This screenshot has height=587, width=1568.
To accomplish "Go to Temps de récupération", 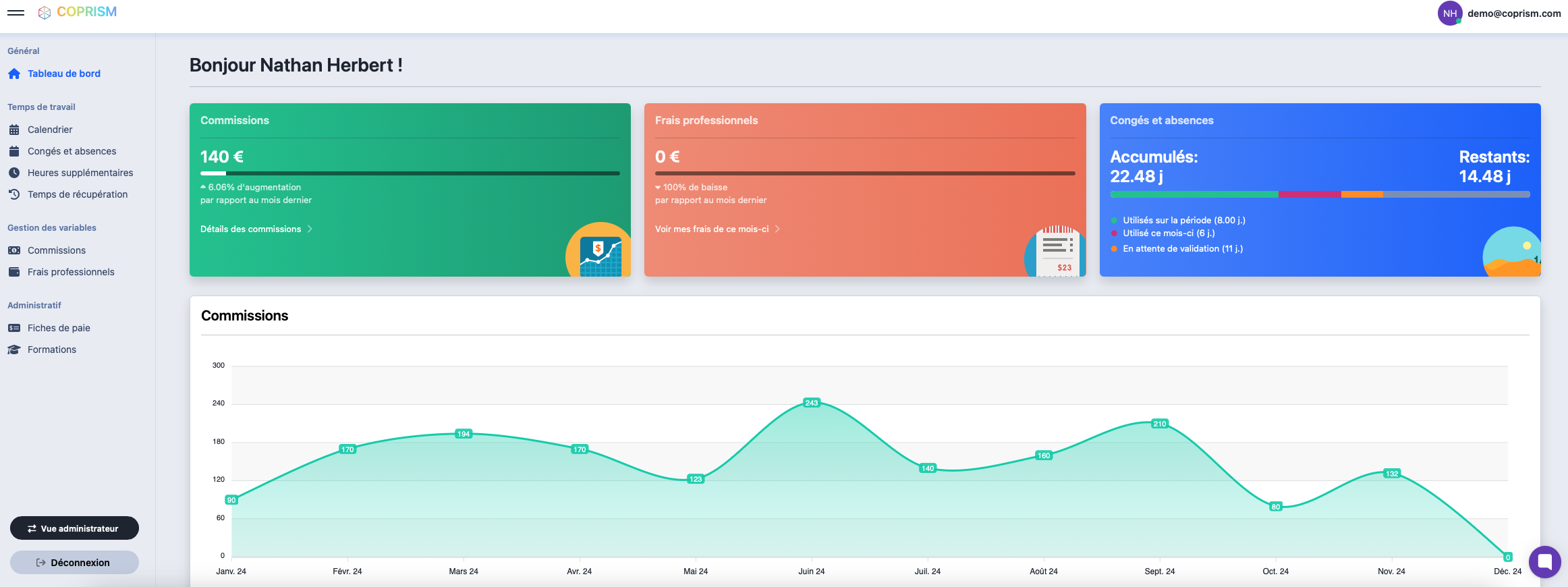I will tap(78, 194).
